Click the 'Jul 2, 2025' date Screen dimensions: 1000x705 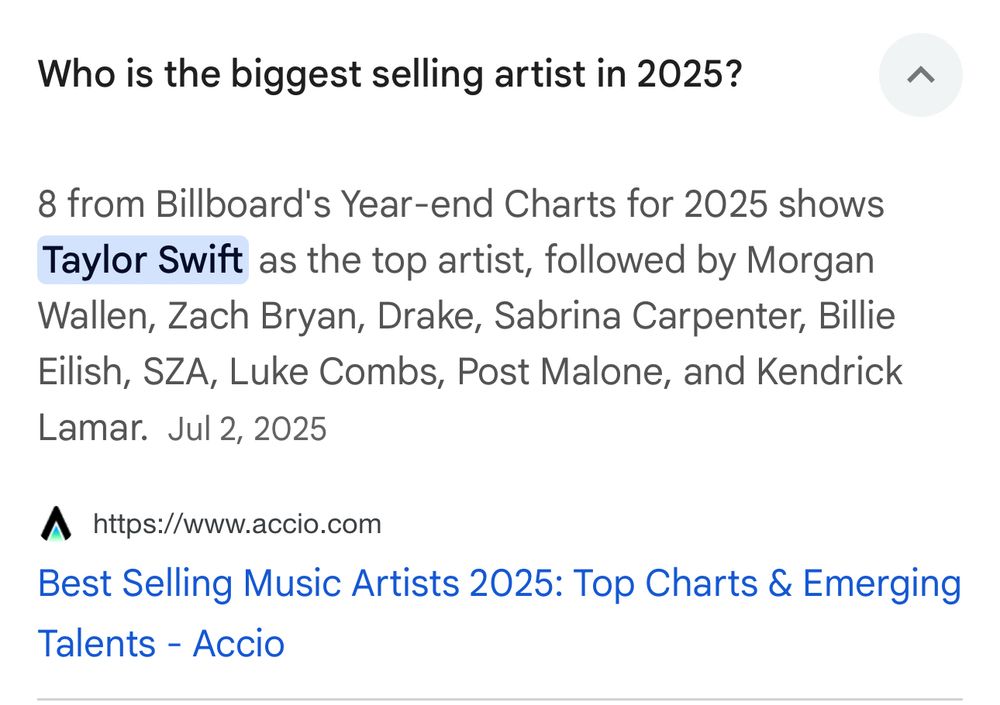[x=247, y=429]
